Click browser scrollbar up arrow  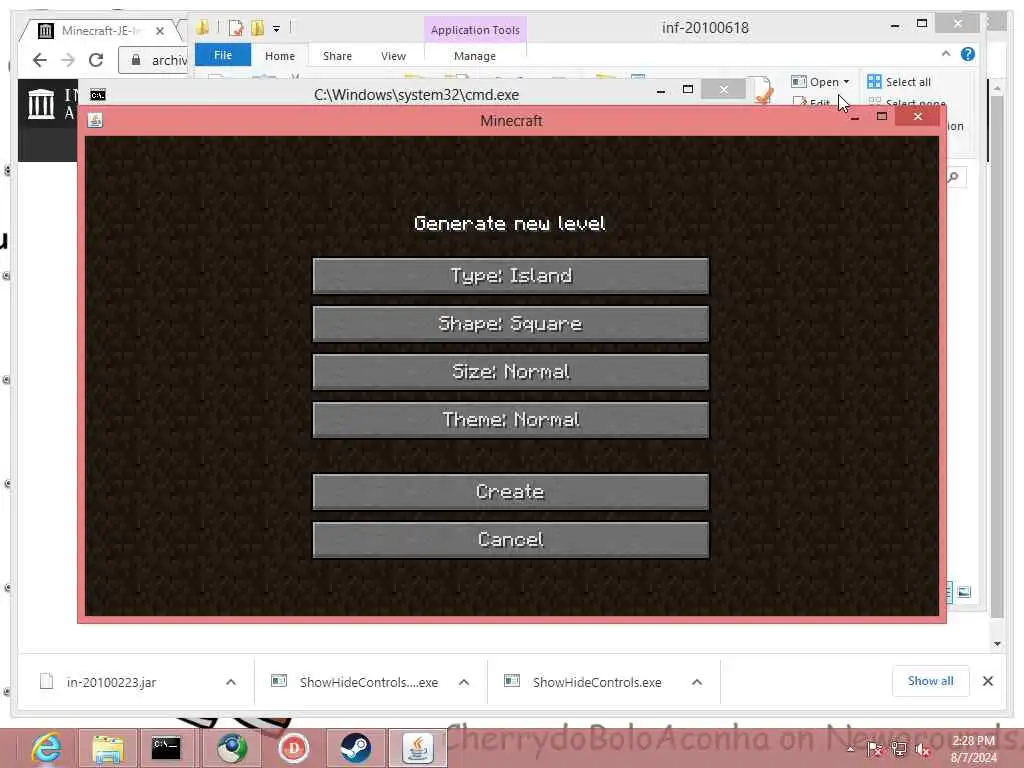pos(997,87)
